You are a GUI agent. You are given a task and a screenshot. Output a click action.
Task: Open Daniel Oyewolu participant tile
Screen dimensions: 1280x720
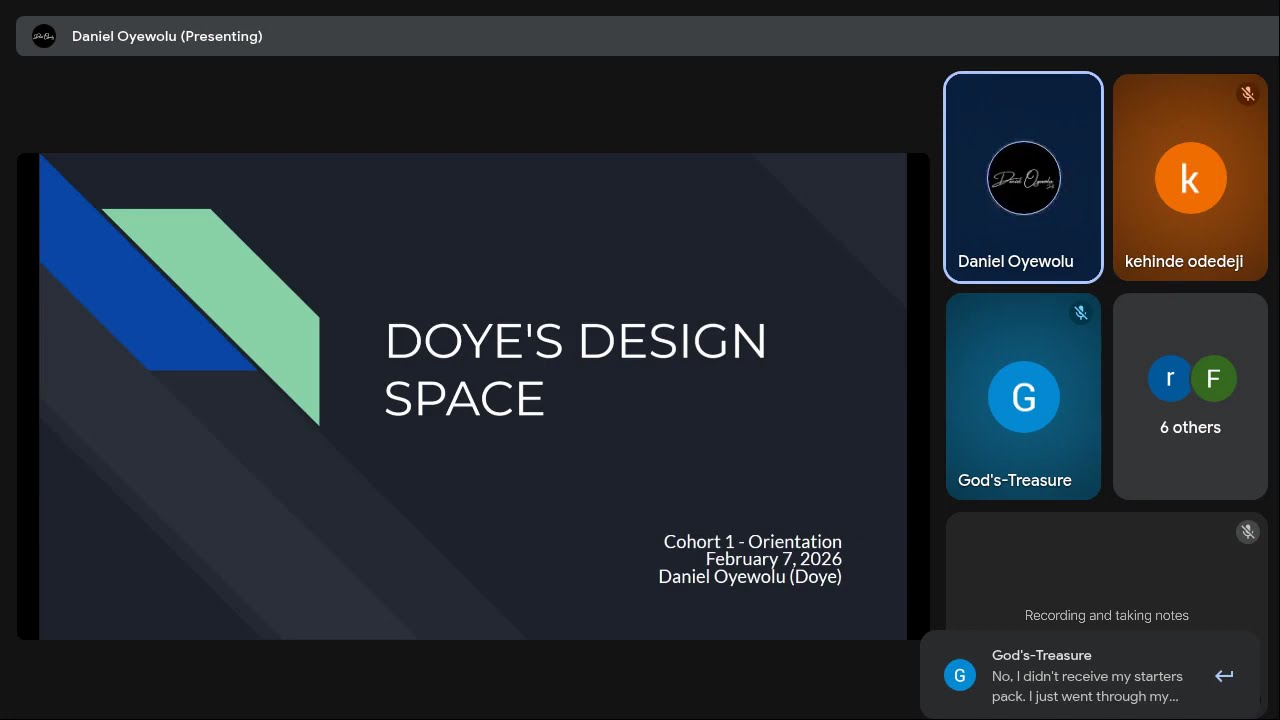click(1023, 177)
